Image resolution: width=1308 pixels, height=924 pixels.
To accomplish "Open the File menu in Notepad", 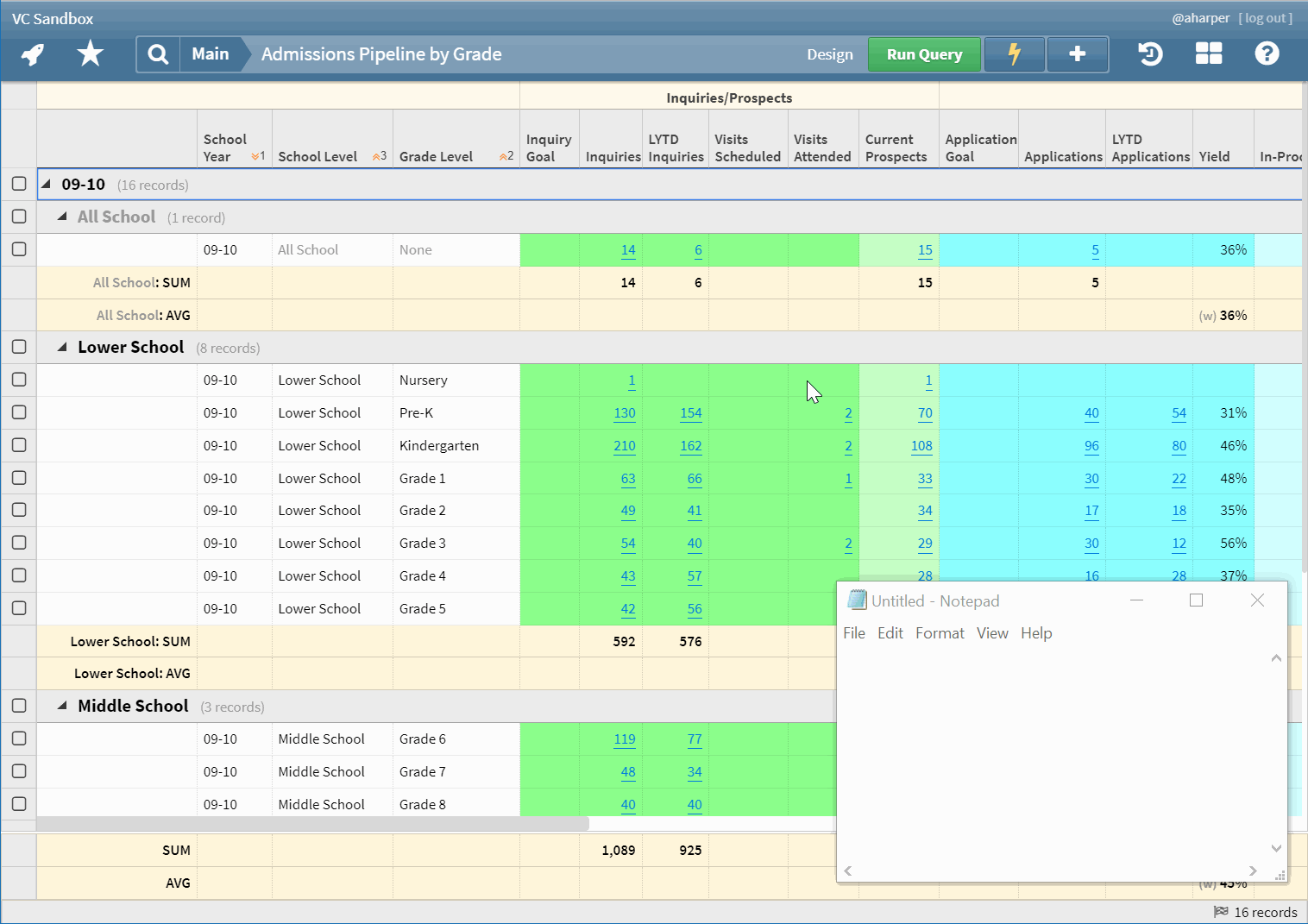I will [853, 633].
